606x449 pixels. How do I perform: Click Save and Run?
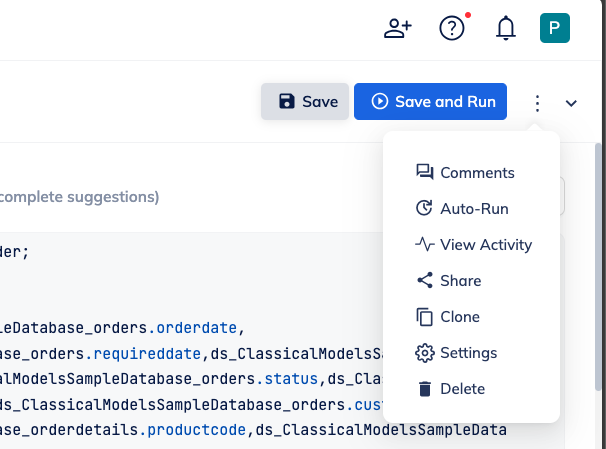[430, 102]
